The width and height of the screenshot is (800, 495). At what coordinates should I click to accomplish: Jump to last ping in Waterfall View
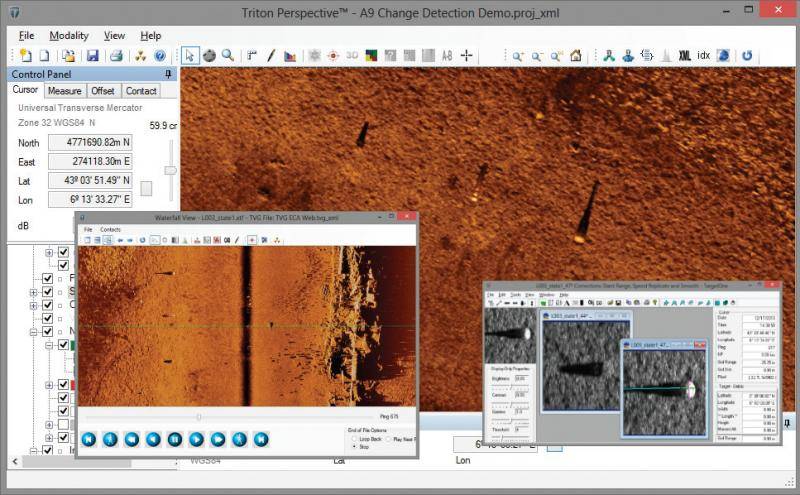click(x=261, y=439)
